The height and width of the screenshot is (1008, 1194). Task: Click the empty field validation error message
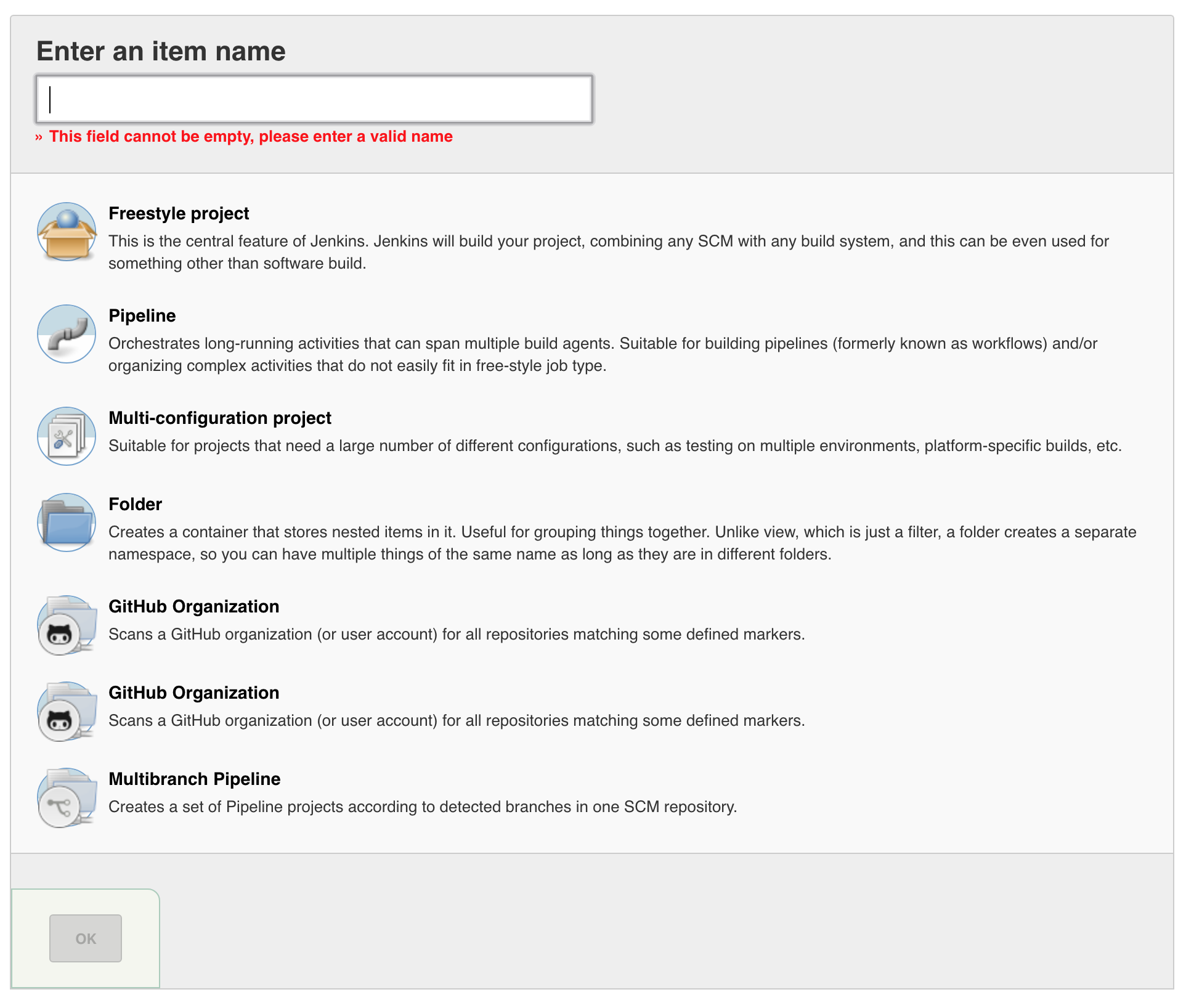[244, 136]
